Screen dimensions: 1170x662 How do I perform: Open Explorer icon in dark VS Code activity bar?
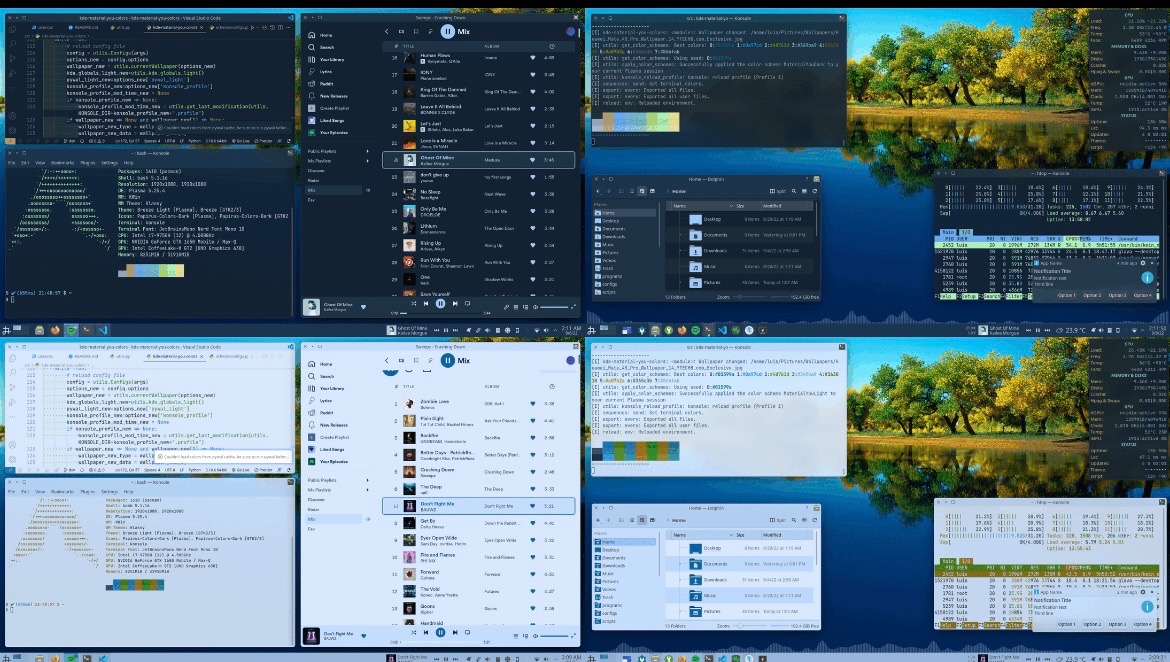(12, 30)
